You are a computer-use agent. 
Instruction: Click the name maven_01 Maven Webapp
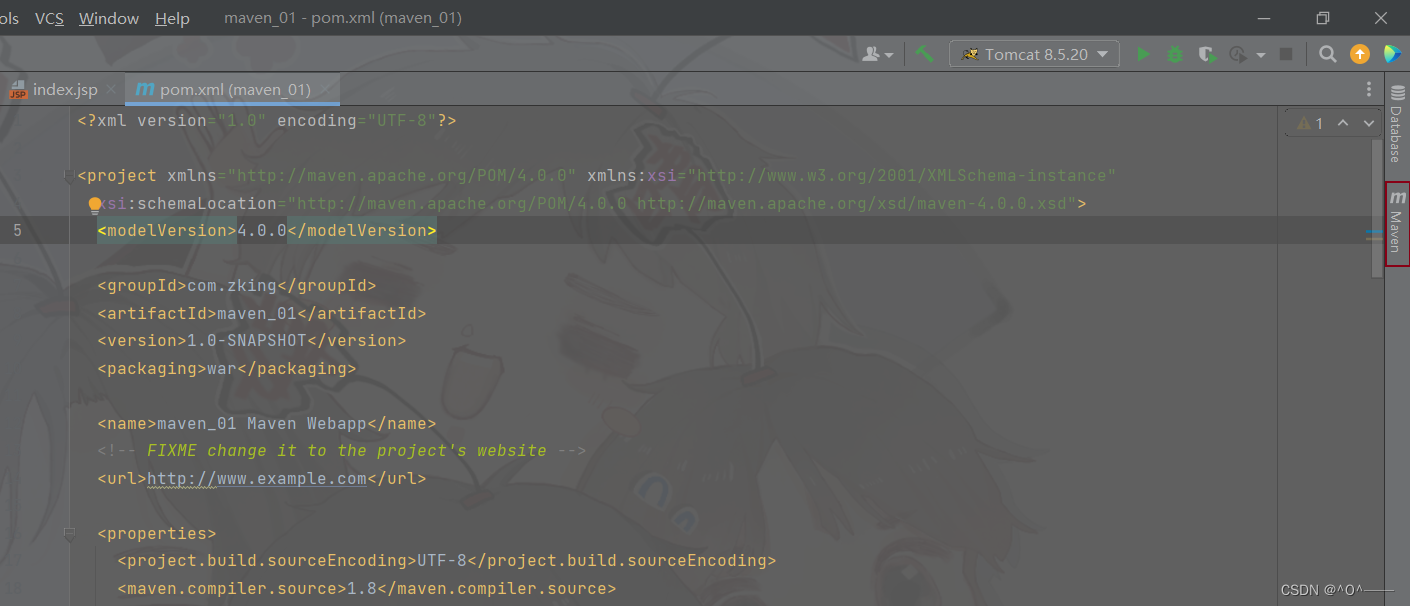(x=262, y=424)
